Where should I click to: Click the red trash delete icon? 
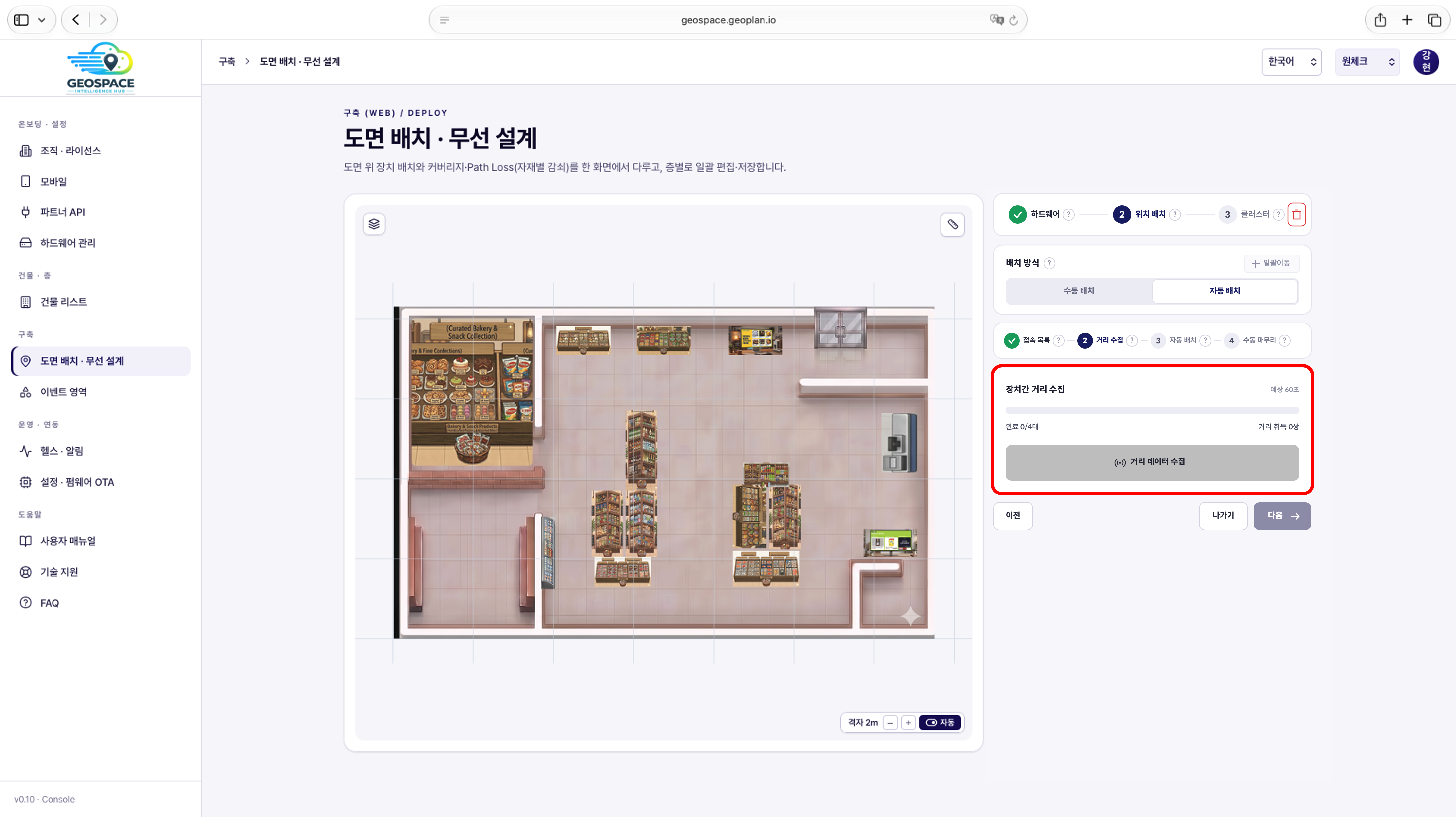click(1296, 214)
